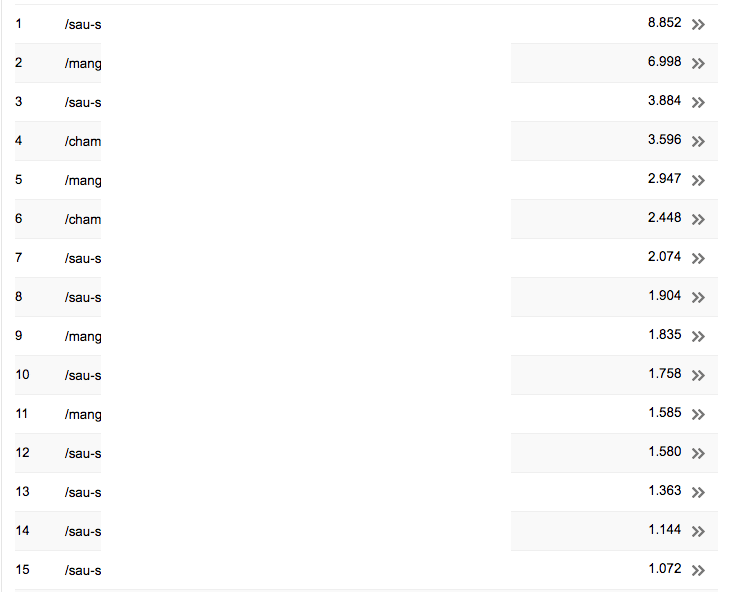Click double-arrow icon beside 2.074
Screen dimensions: 741x592
click(x=698, y=258)
